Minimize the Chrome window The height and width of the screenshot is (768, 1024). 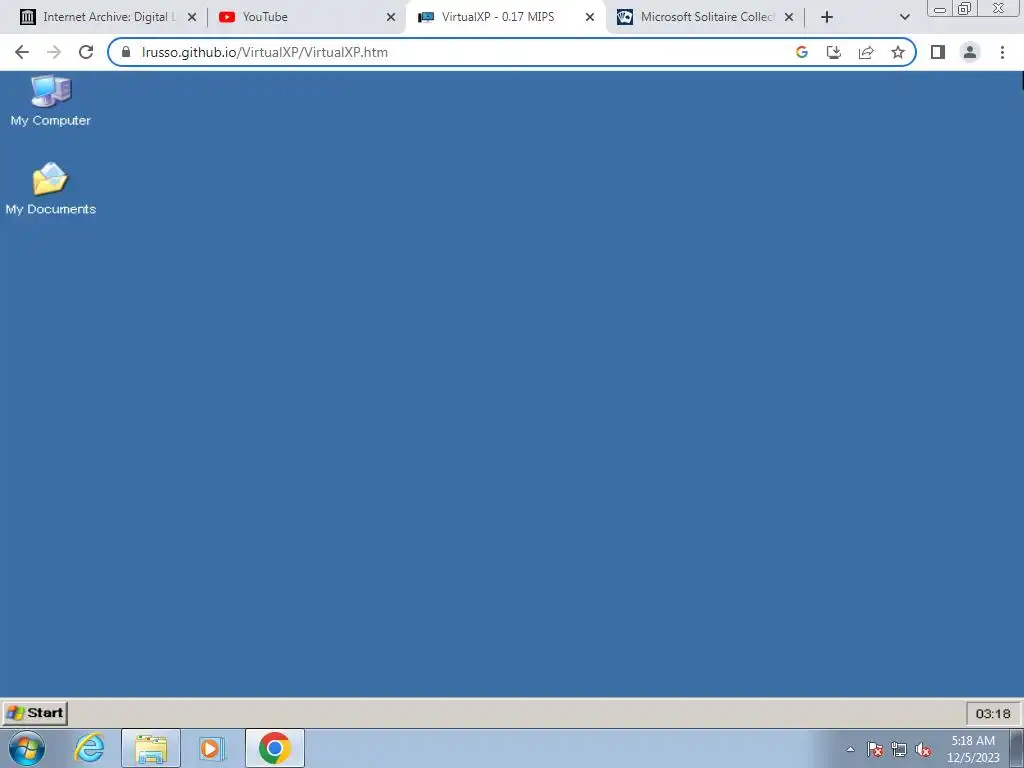940,9
